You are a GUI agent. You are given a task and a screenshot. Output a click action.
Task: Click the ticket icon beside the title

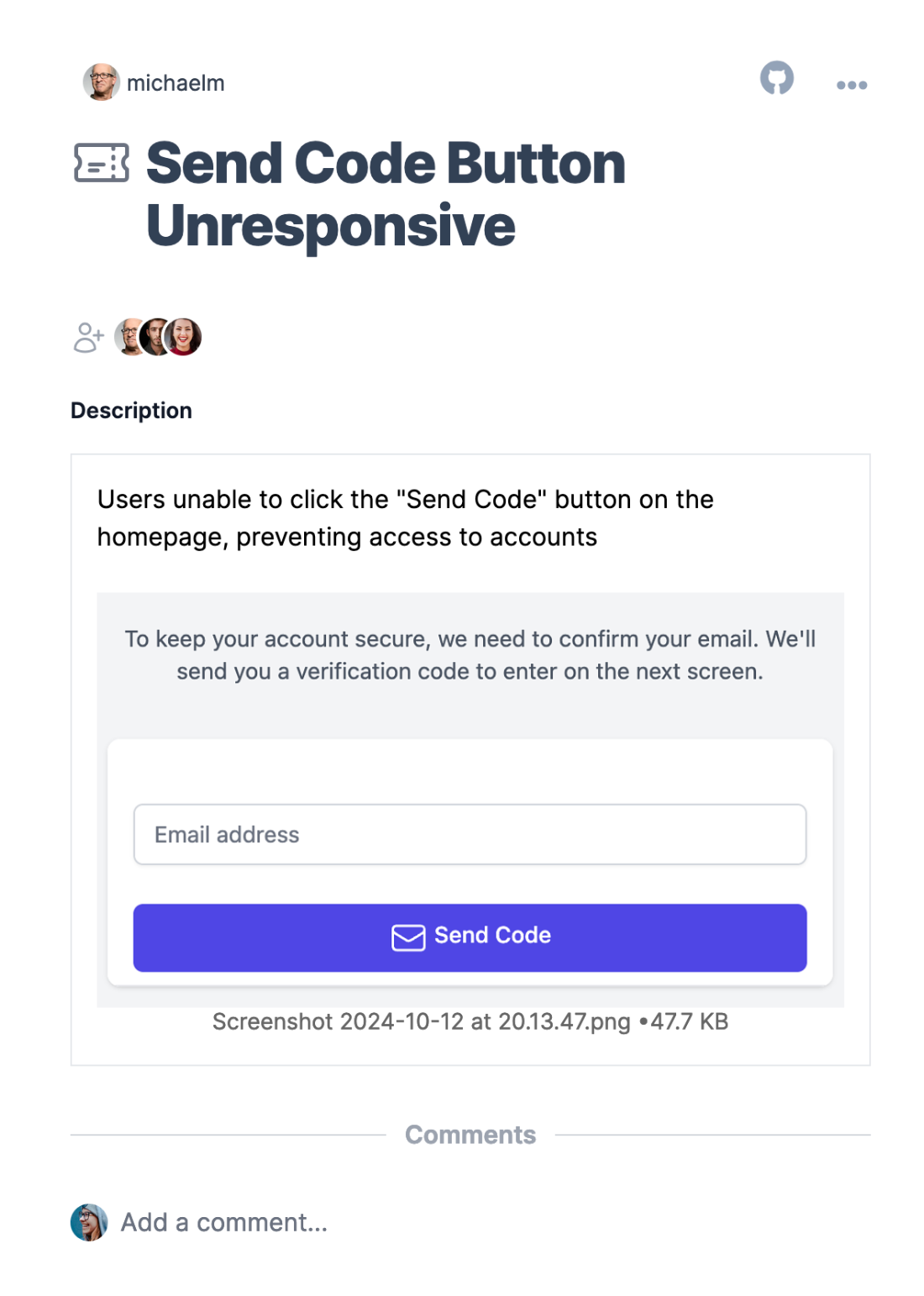[x=102, y=163]
